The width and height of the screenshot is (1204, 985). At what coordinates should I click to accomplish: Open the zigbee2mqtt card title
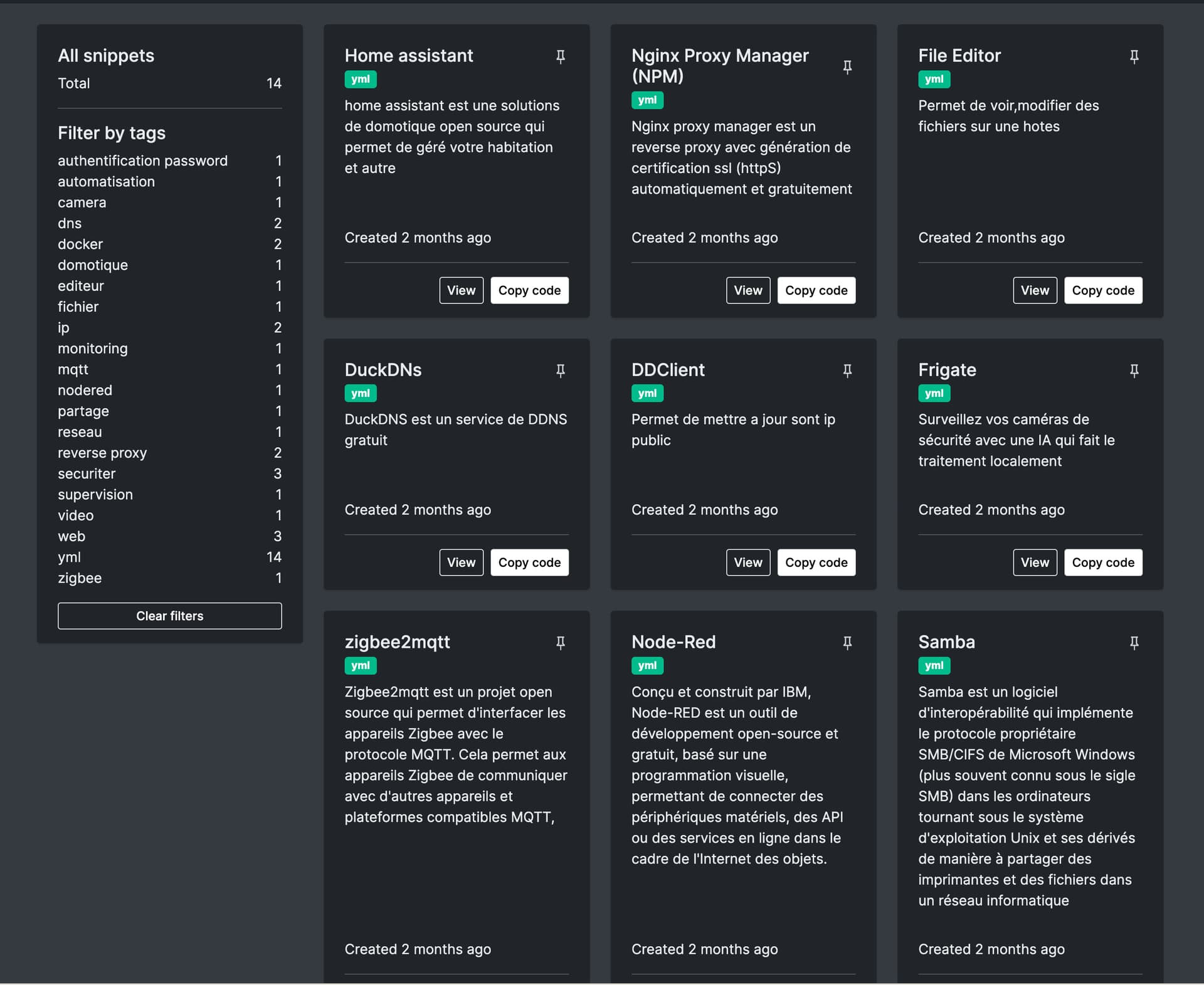click(x=398, y=642)
